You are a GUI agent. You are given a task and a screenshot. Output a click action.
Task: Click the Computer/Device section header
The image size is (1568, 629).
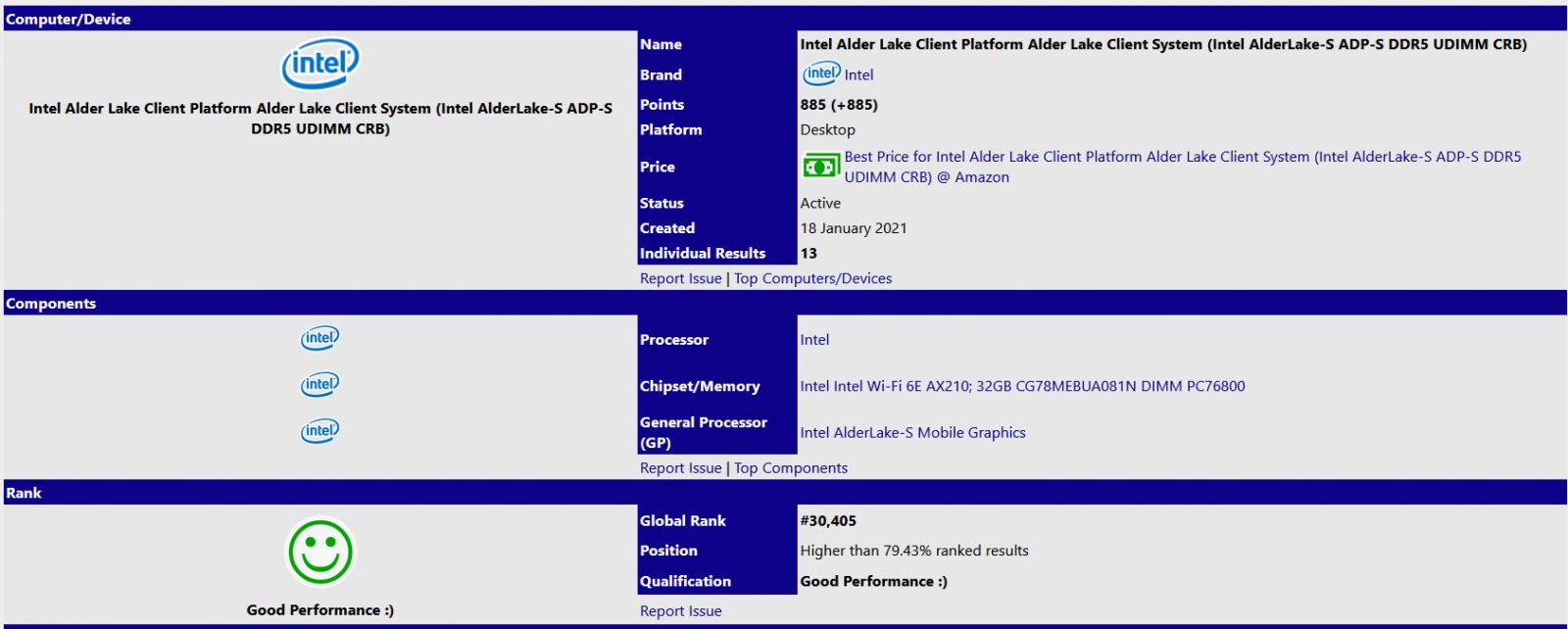(x=69, y=19)
